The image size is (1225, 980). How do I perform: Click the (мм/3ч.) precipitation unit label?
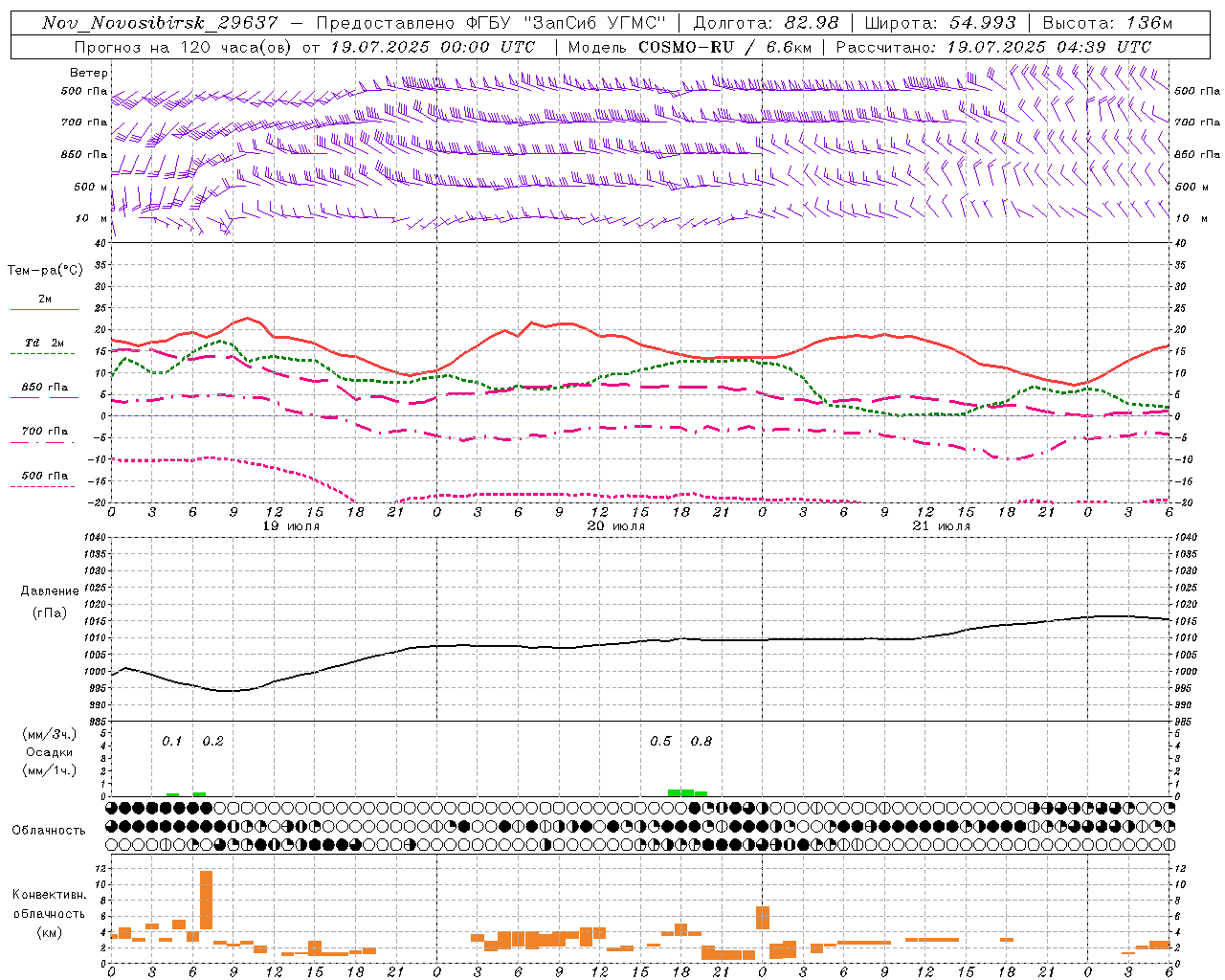pos(50,734)
